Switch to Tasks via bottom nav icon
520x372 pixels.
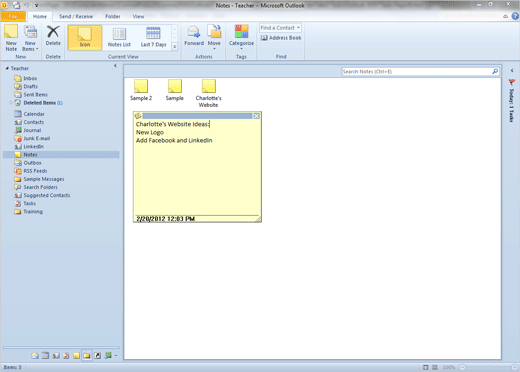66,356
